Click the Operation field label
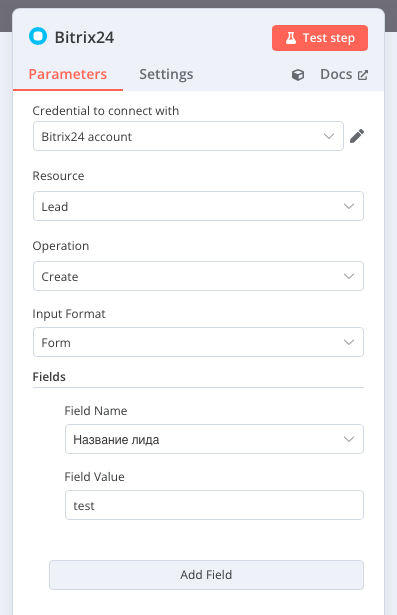The height and width of the screenshot is (615, 397). [61, 246]
